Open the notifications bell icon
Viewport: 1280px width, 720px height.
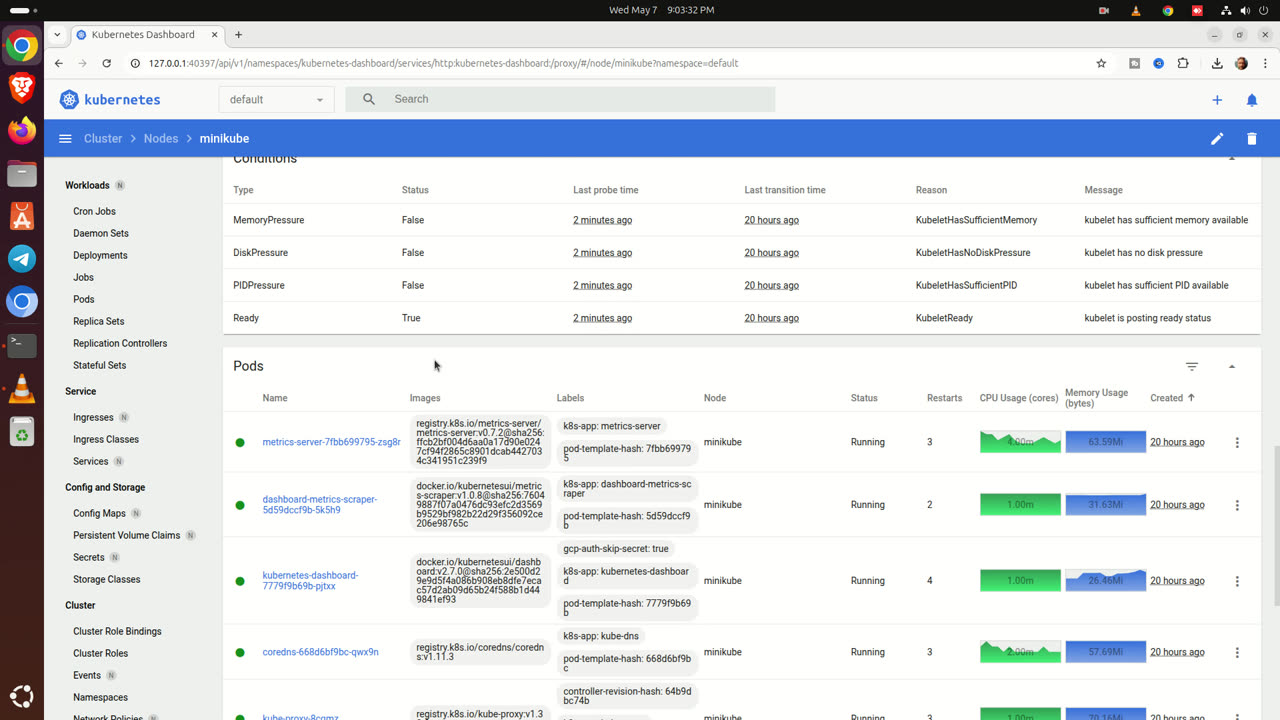tap(1252, 100)
